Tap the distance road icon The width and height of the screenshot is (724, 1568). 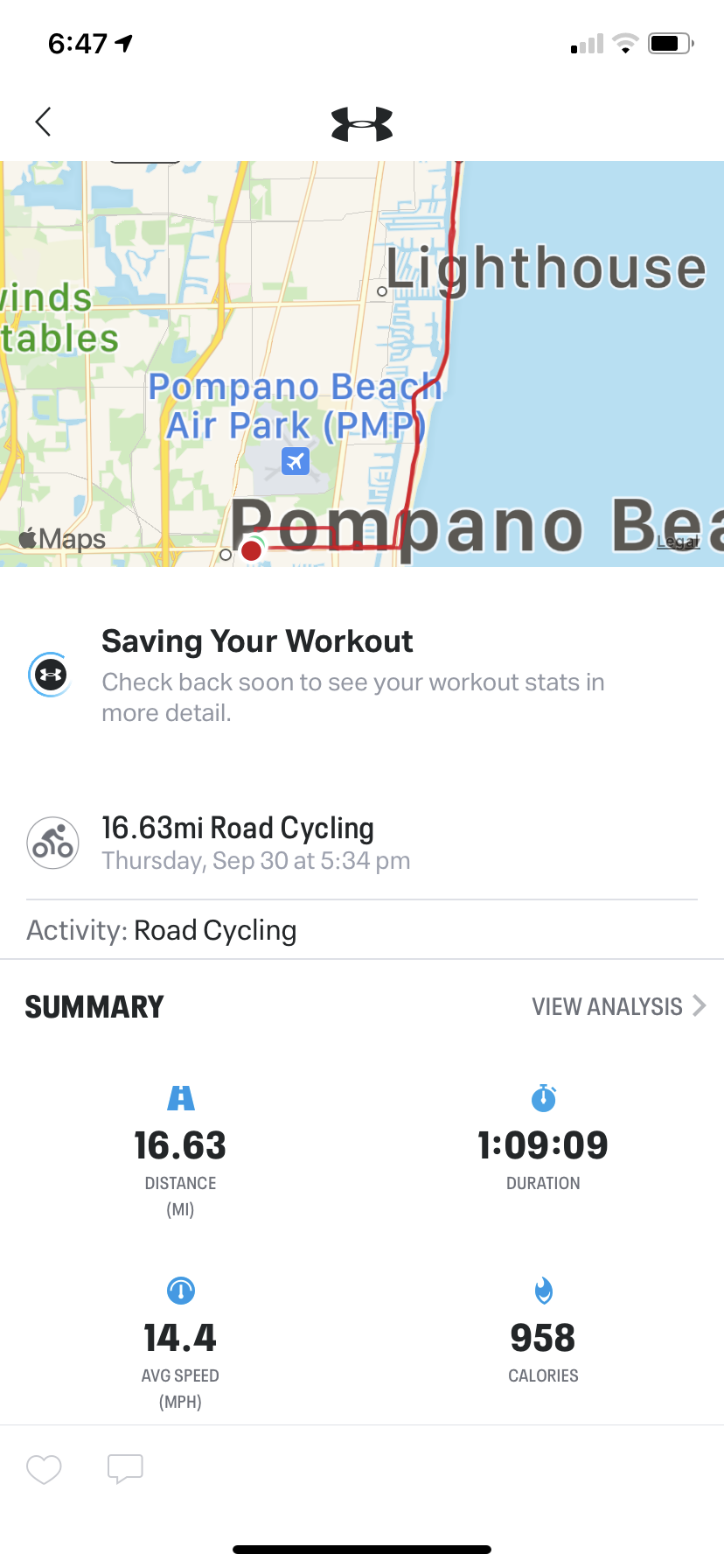click(x=181, y=1097)
